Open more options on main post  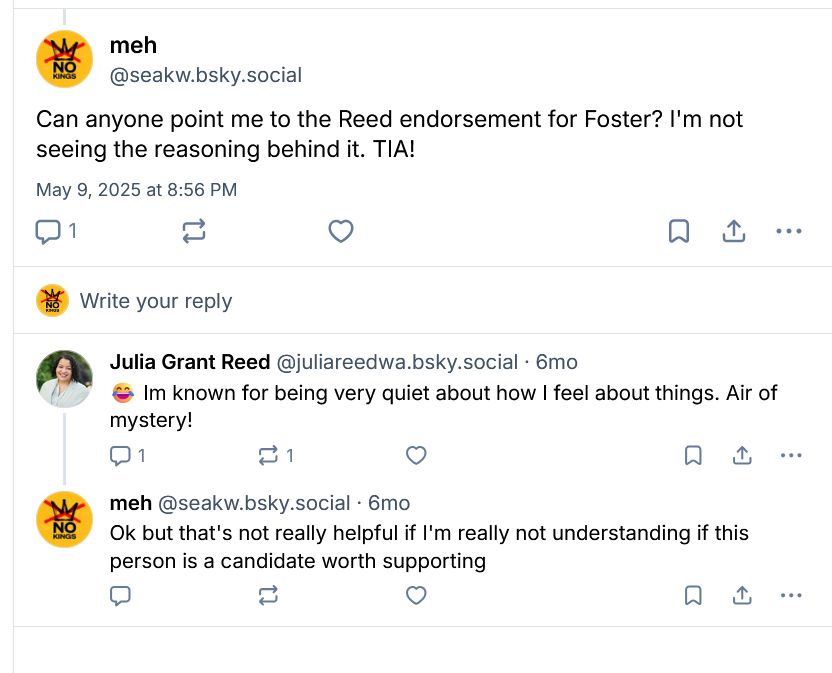[x=789, y=232]
